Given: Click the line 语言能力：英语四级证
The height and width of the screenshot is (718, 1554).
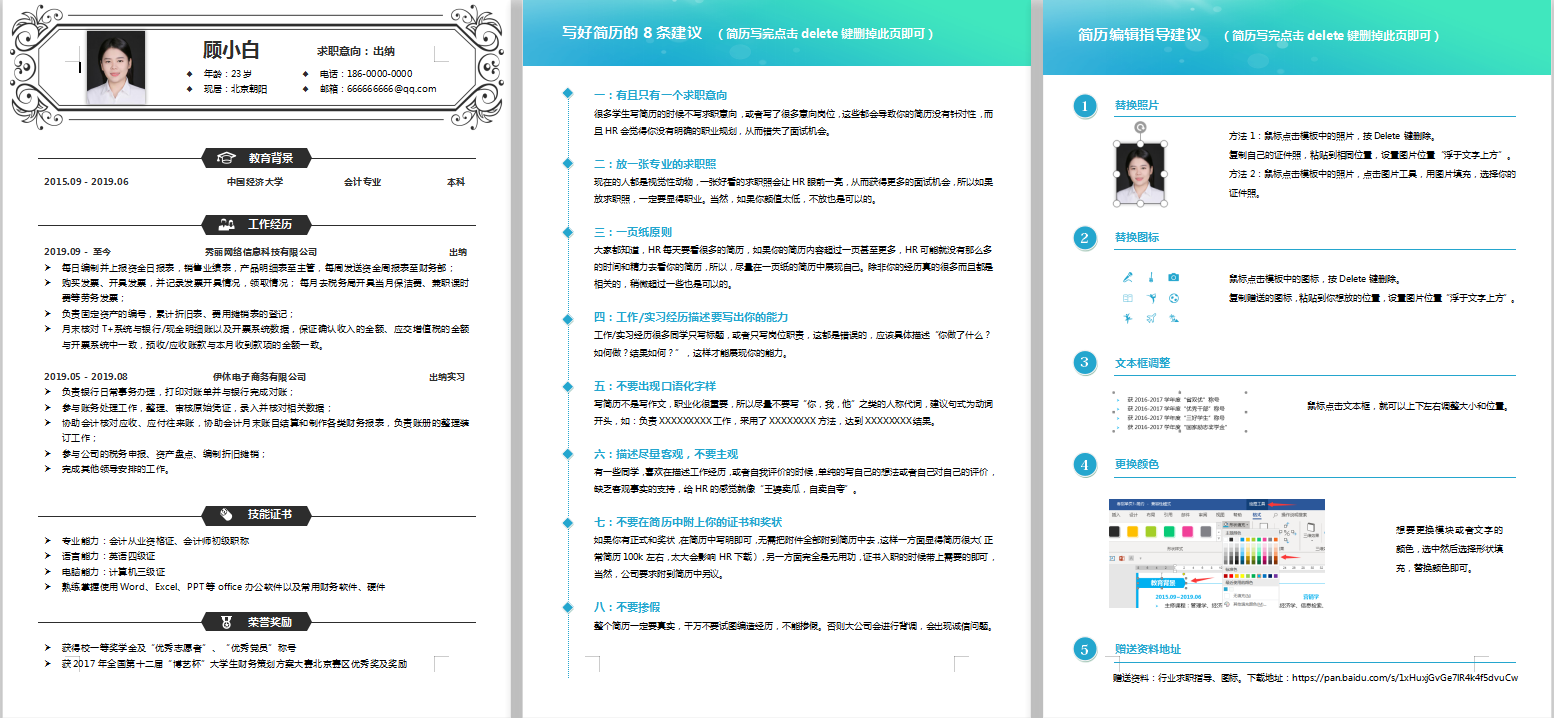Looking at the screenshot, I should pos(108,556).
